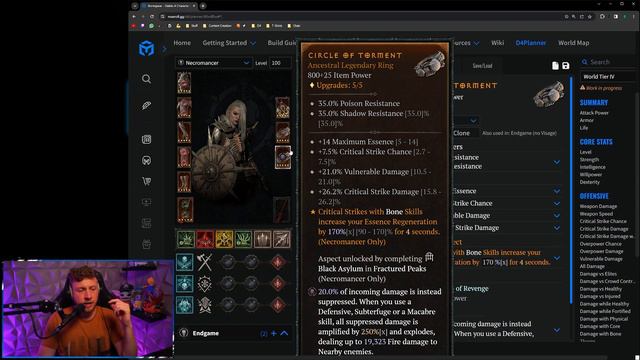The image size is (640, 360).
Task: Click the bone spear skill icon
Action: pos(282,239)
